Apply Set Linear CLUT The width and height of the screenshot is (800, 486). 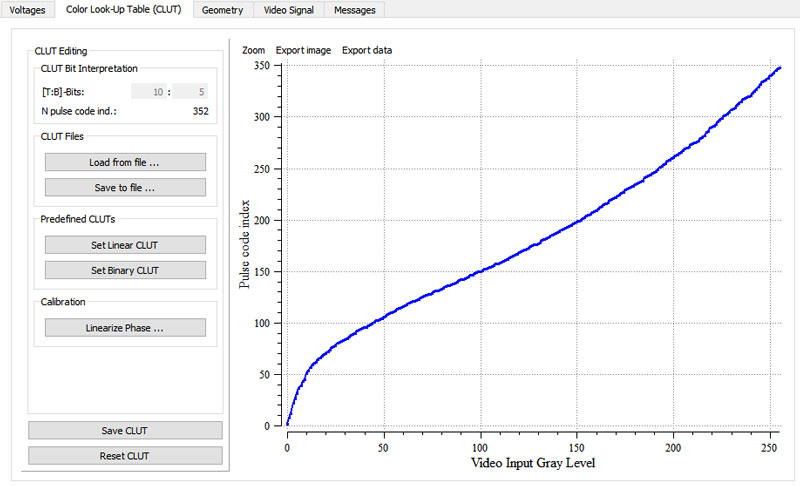coord(125,245)
